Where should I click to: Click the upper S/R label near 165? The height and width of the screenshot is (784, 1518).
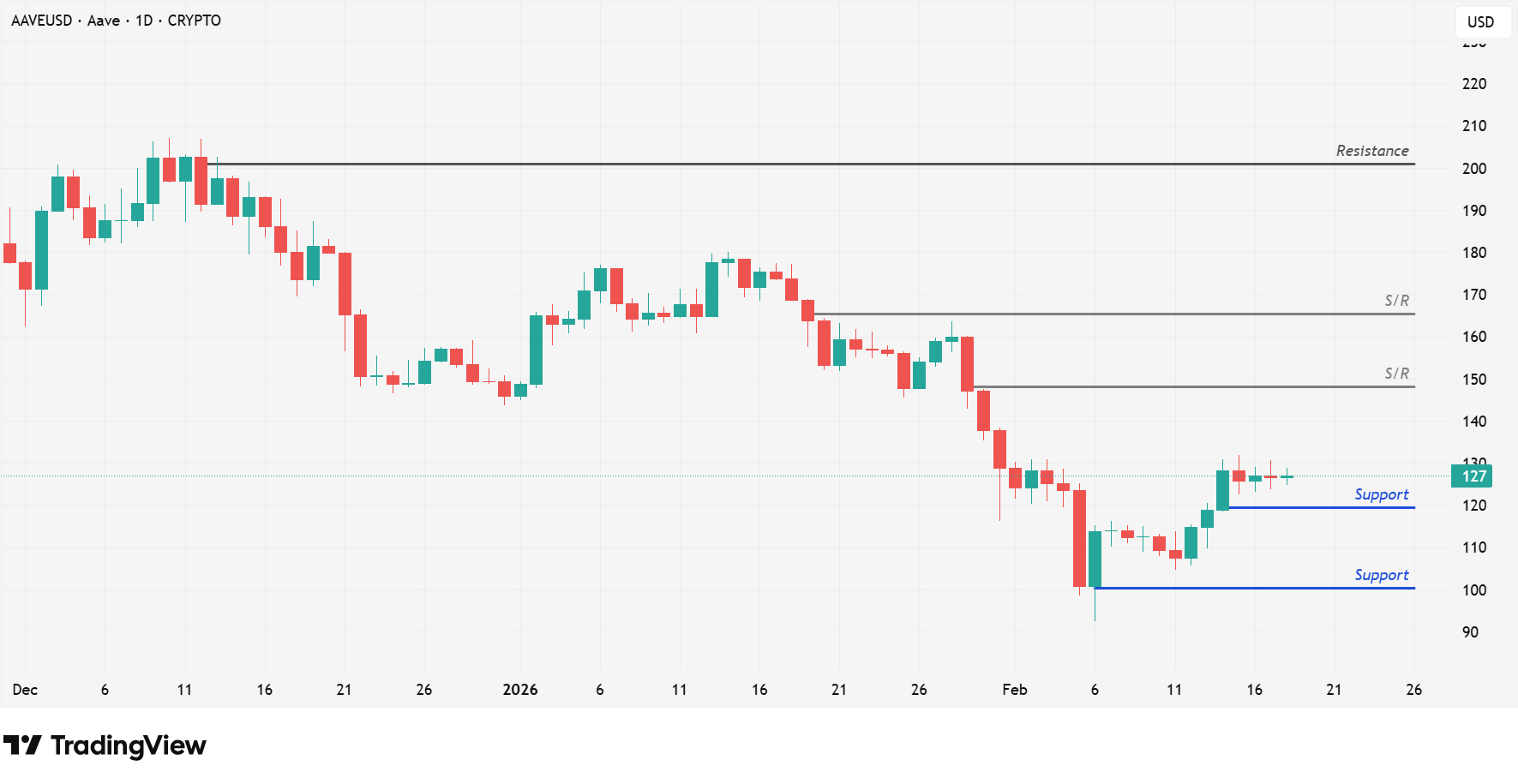[1396, 301]
